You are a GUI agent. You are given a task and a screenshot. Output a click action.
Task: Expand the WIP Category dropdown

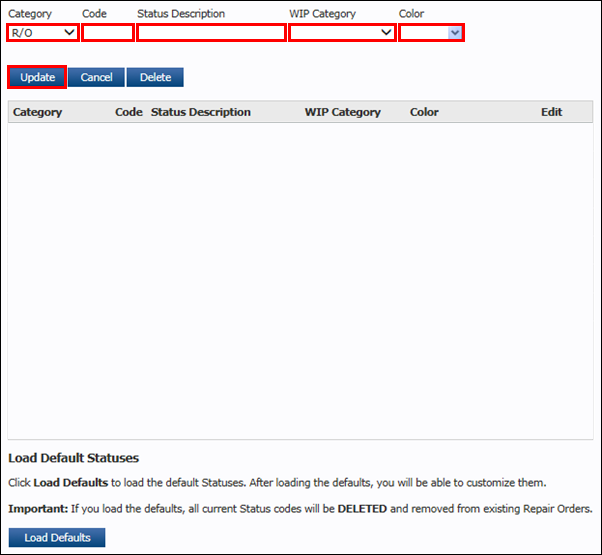(342, 33)
